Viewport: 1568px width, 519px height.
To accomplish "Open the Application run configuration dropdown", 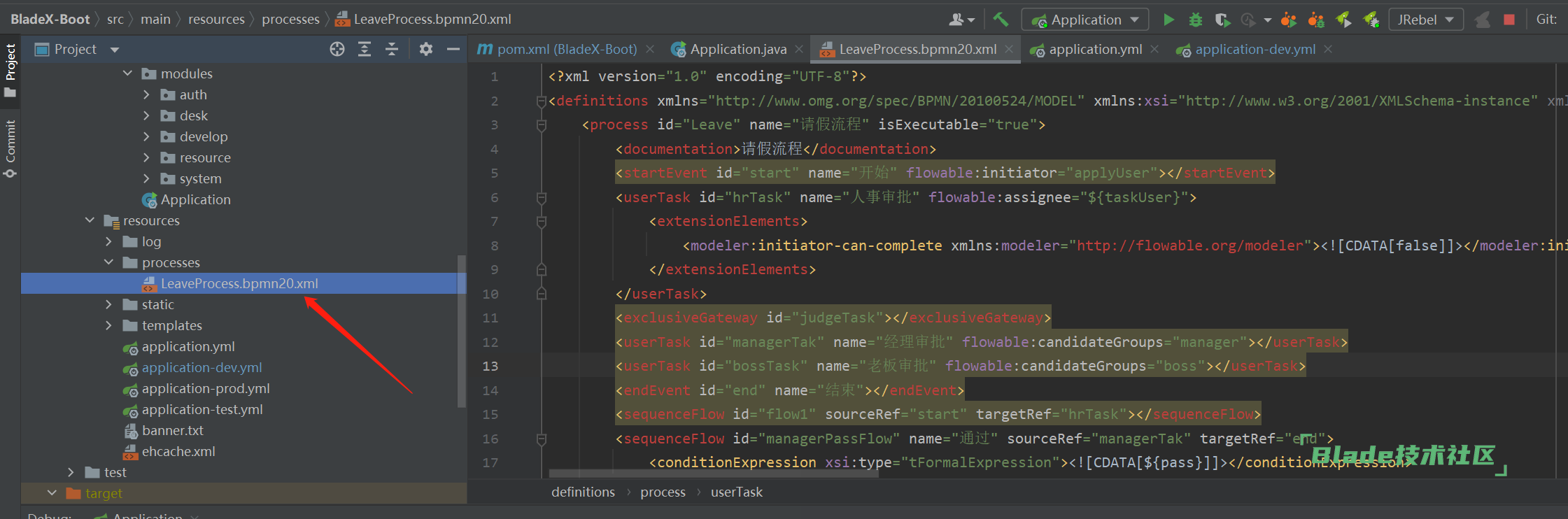I will click(x=1085, y=20).
